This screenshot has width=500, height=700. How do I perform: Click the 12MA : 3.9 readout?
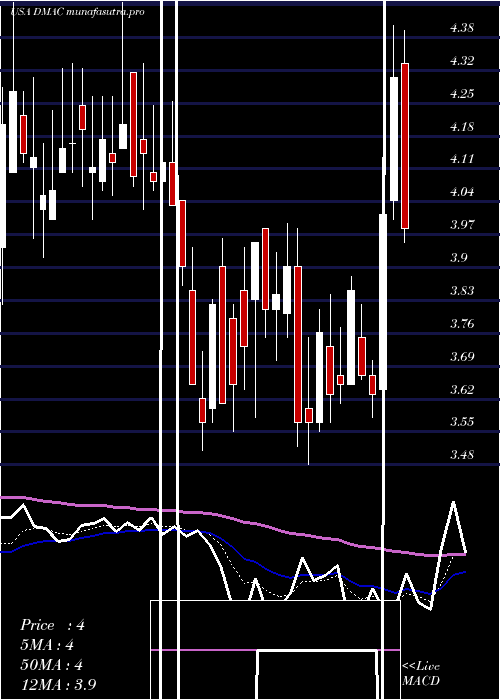(58, 684)
